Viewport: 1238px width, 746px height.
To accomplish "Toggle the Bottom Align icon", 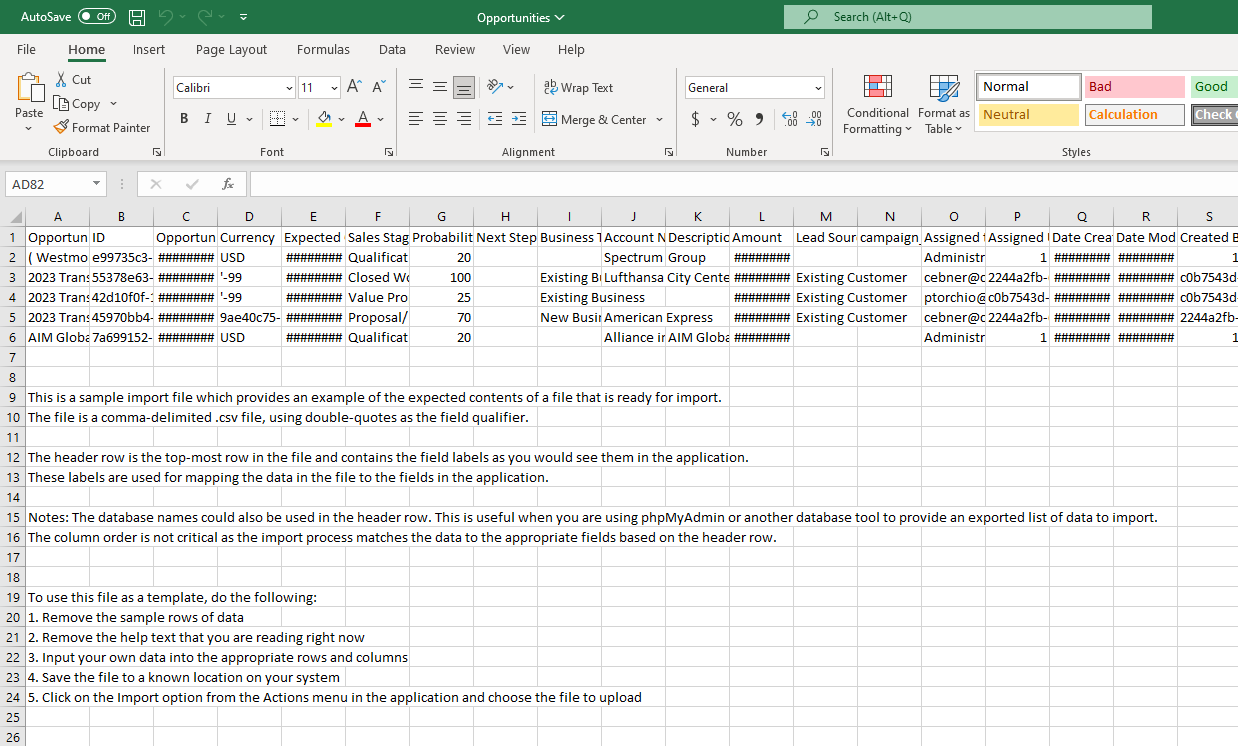I will click(464, 87).
